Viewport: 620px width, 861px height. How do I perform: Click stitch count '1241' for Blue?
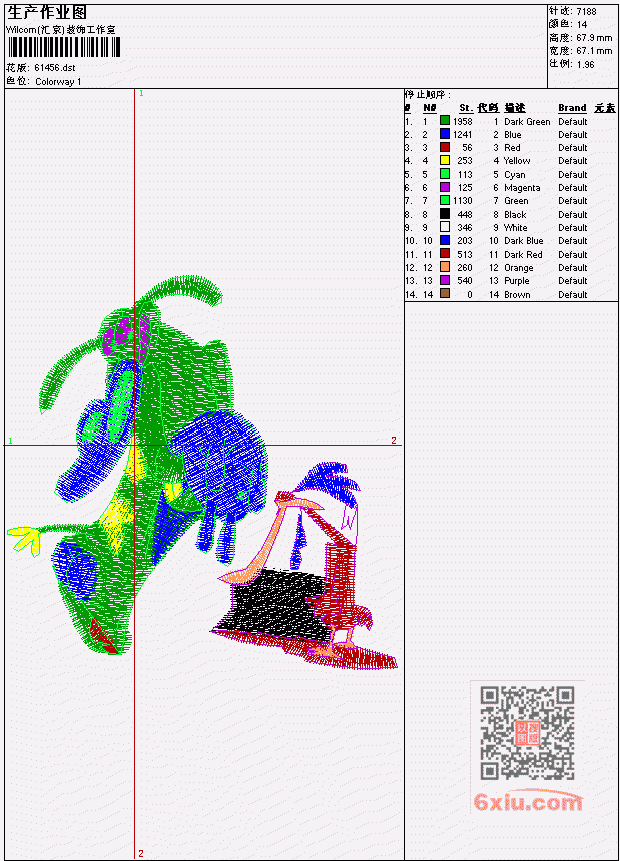[462, 135]
